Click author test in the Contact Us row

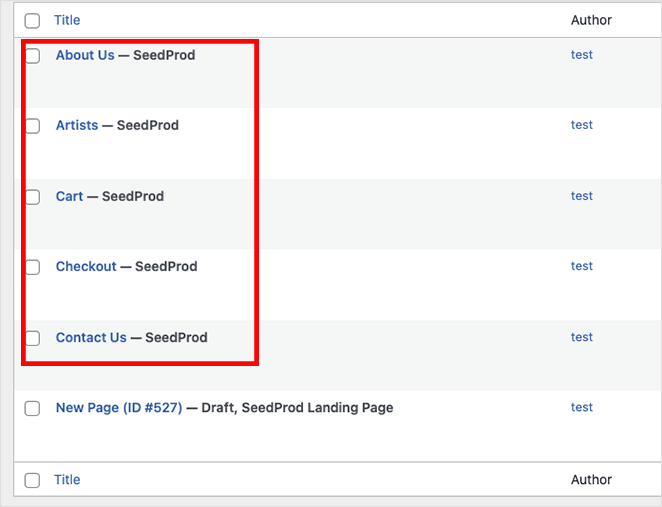click(581, 337)
